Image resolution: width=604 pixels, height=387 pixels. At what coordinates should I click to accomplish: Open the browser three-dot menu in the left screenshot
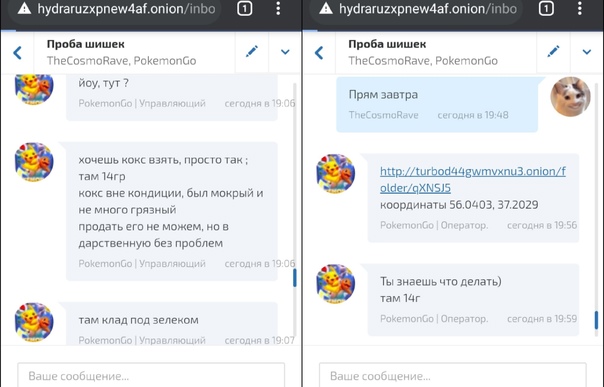click(x=278, y=8)
